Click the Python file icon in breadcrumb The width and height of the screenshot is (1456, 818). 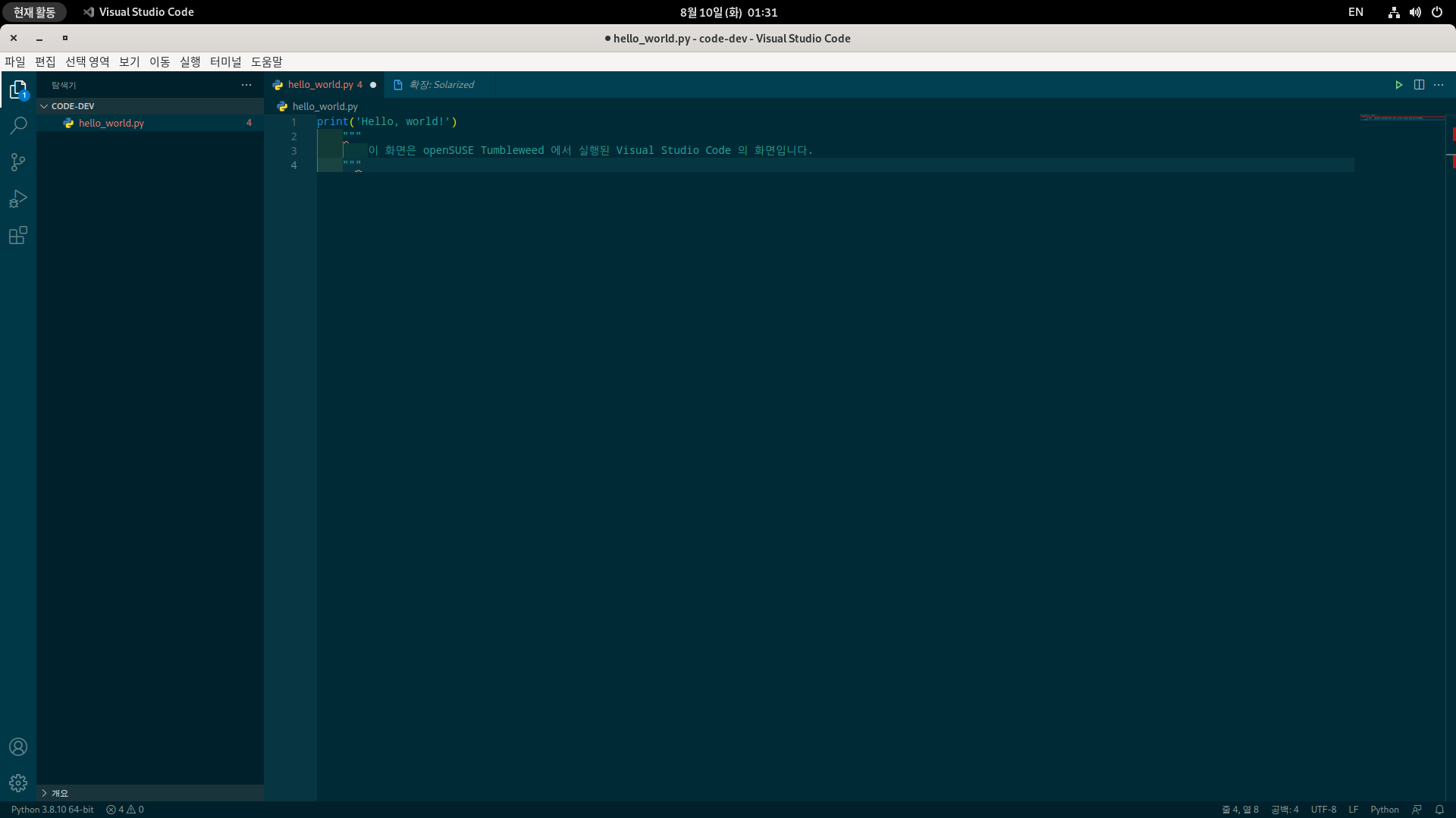tap(282, 107)
